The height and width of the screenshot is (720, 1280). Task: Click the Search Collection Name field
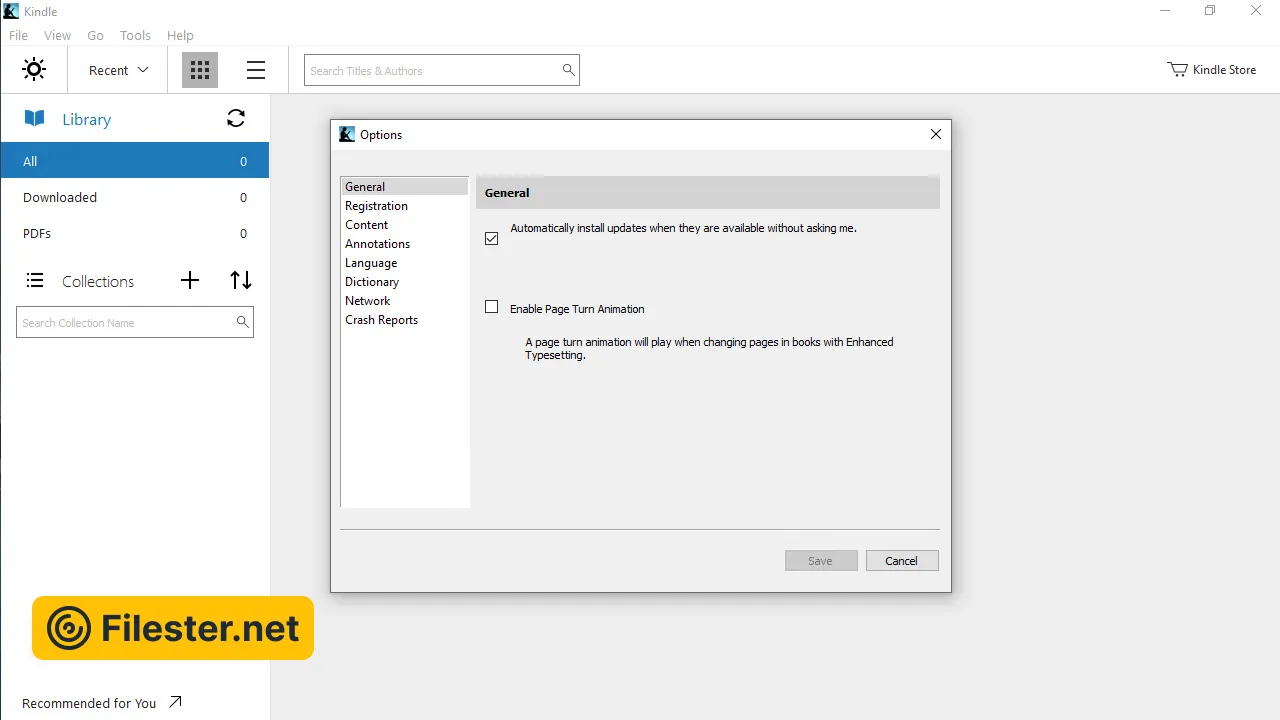(125, 323)
